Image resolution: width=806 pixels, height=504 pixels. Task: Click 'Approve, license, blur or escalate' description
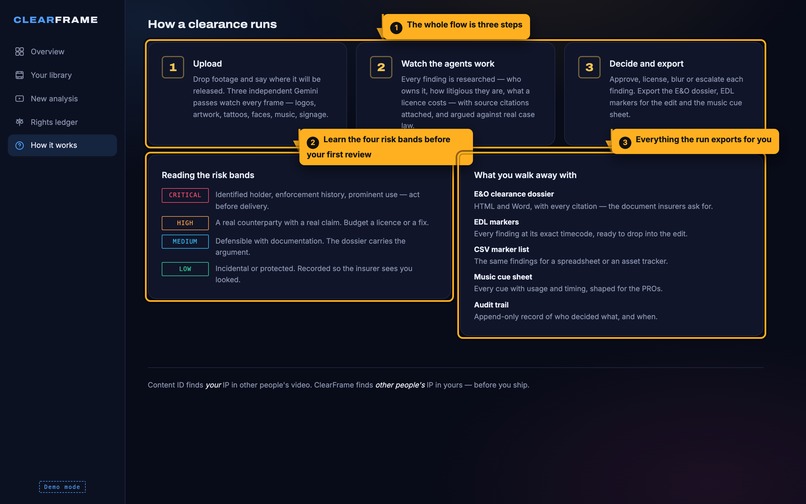pos(676,97)
